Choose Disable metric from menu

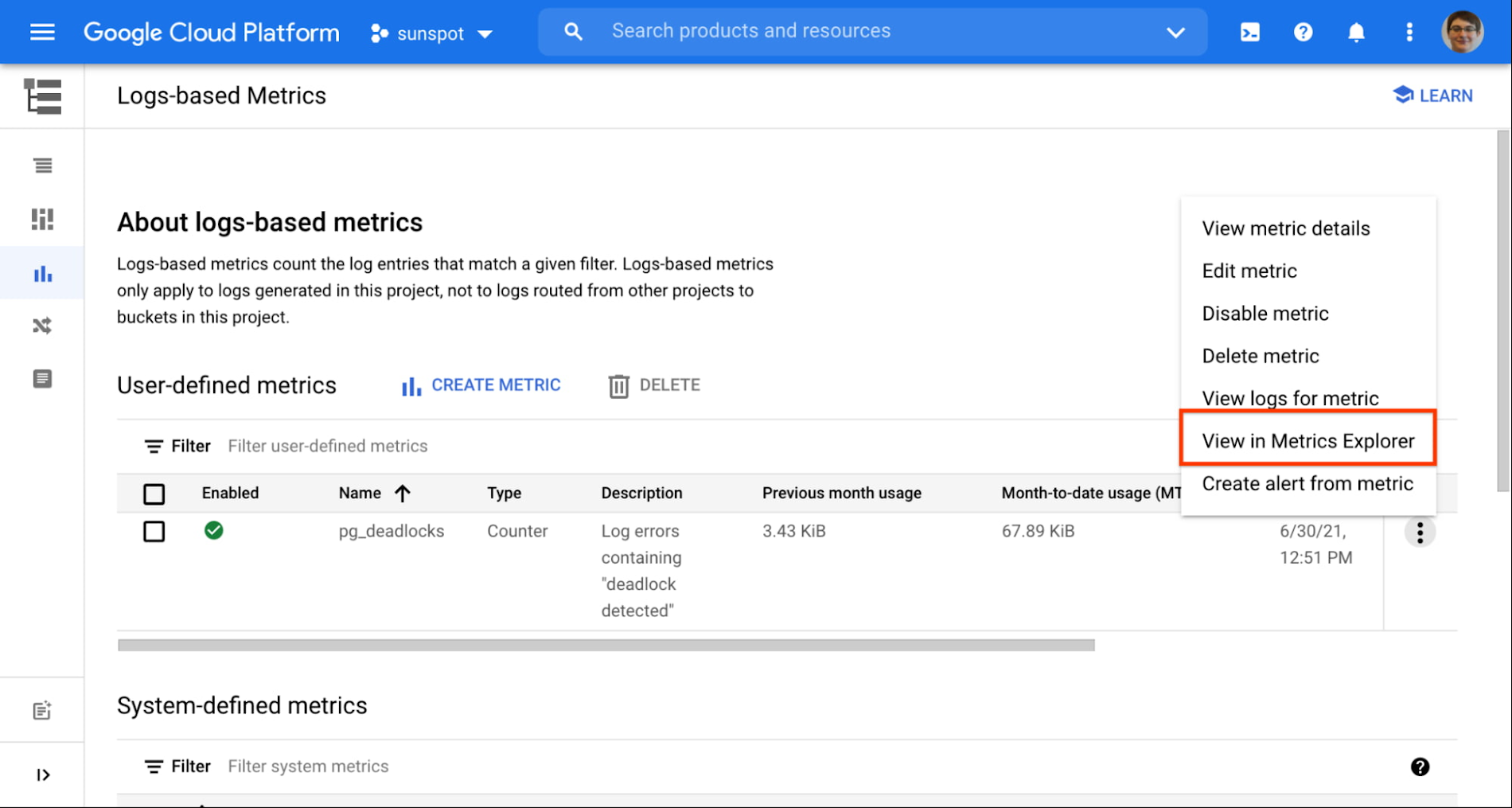[x=1308, y=314]
